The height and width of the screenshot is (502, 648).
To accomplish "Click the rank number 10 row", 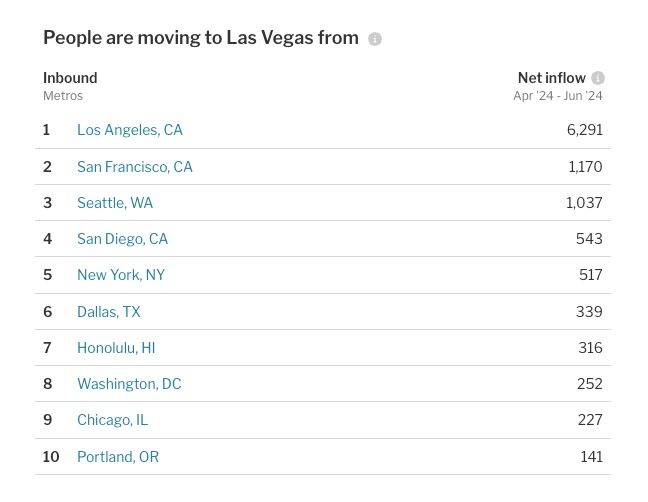I will (323, 457).
